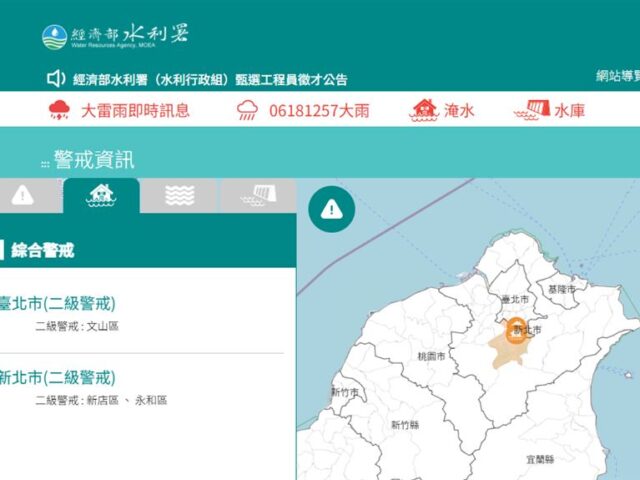Click 桃園市 label on the map
Screen dimensions: 640x480
tap(431, 356)
